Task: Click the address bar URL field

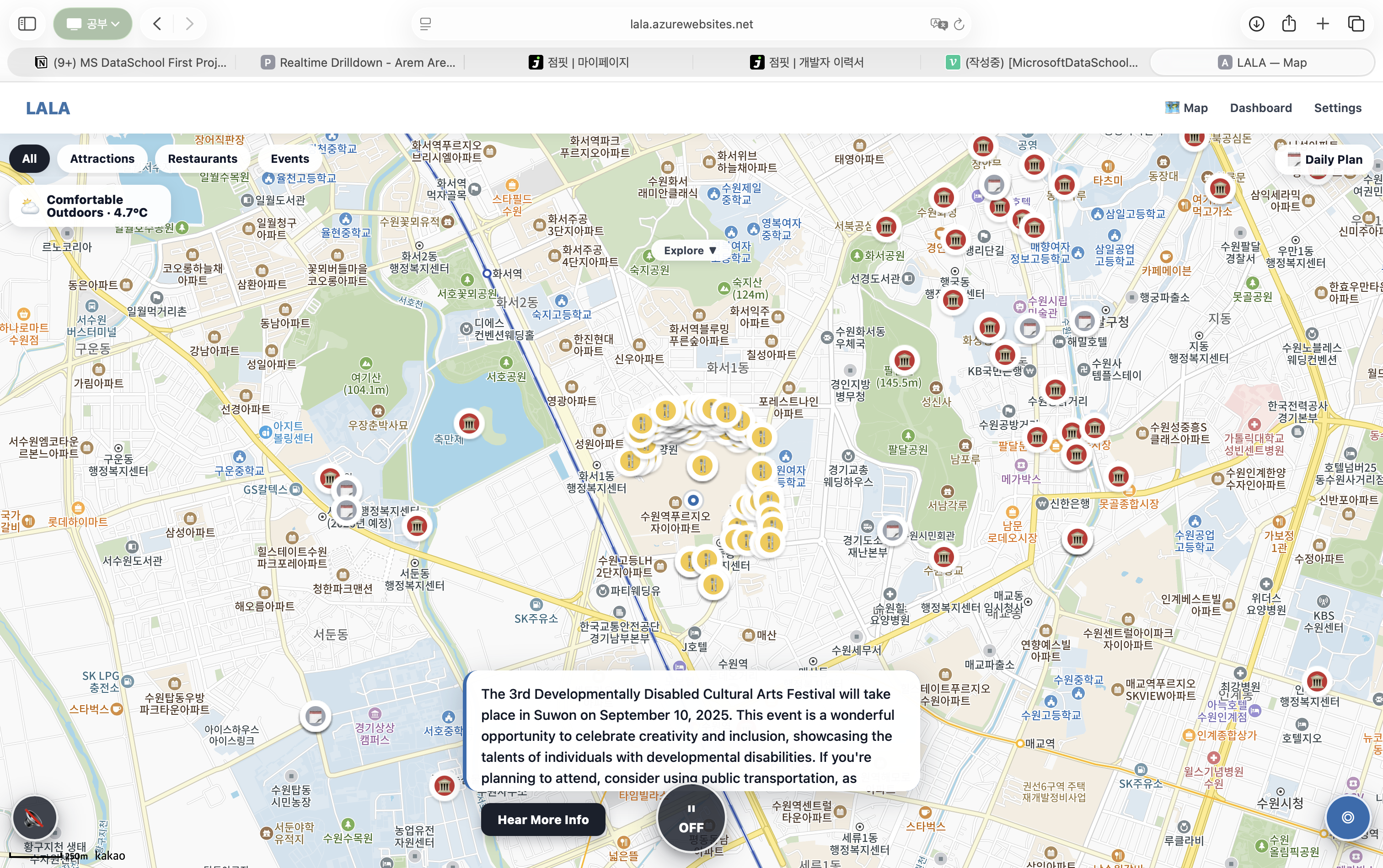Action: coord(691,24)
